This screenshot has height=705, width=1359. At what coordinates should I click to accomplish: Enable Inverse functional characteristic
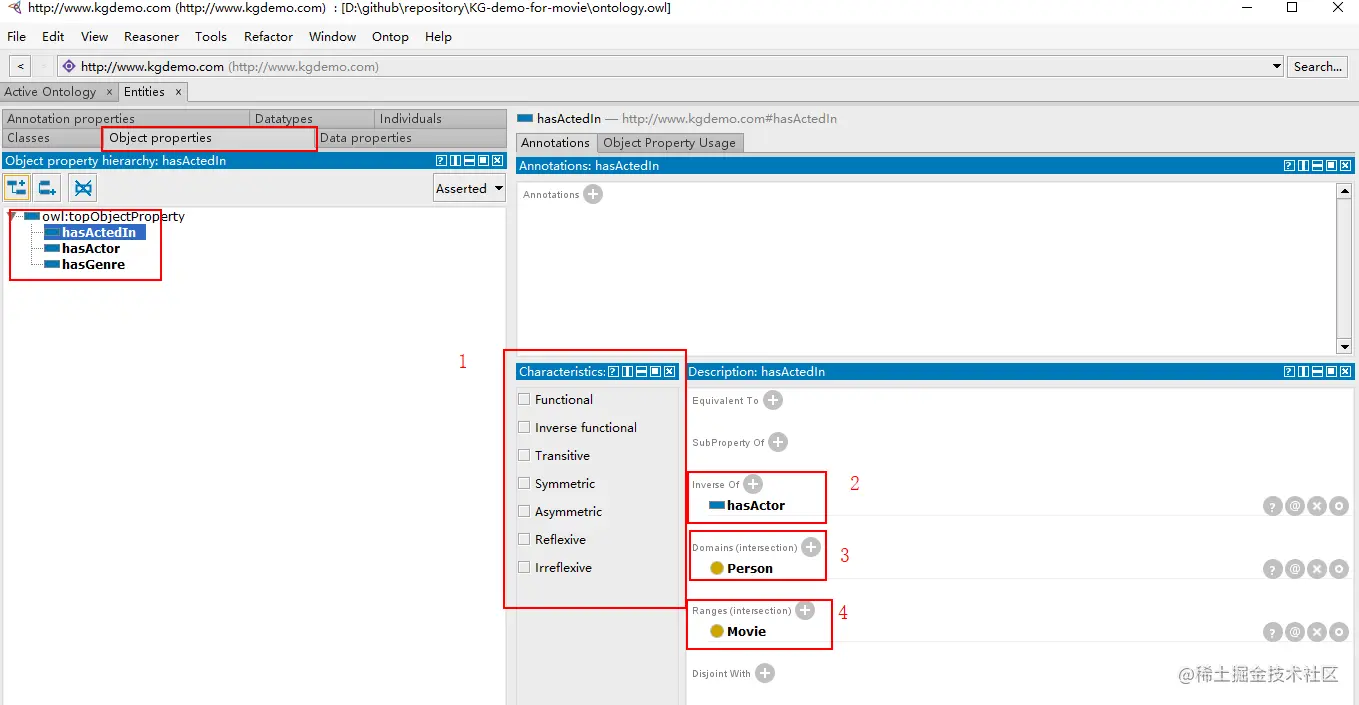point(524,427)
